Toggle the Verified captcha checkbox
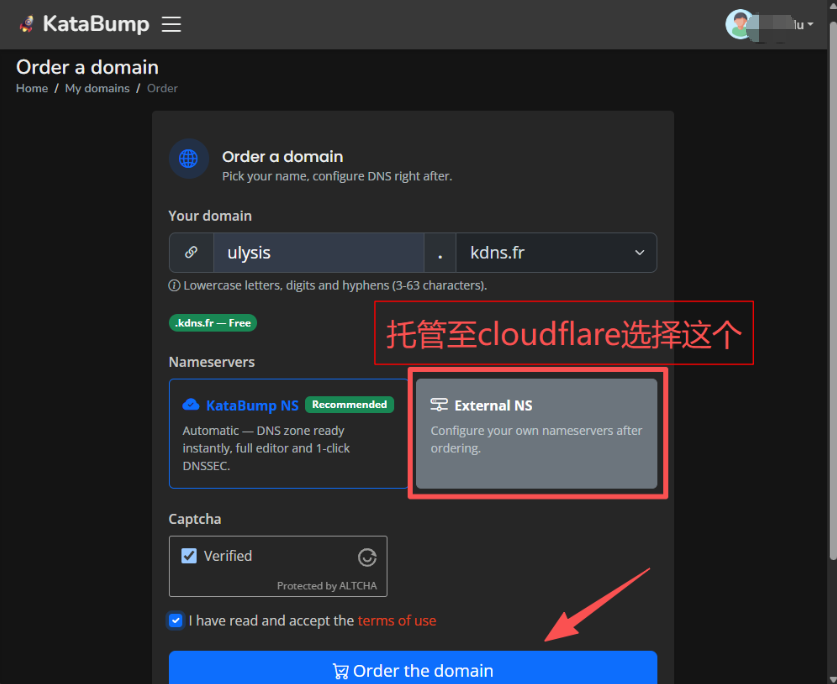This screenshot has height=684, width=837. pos(189,556)
